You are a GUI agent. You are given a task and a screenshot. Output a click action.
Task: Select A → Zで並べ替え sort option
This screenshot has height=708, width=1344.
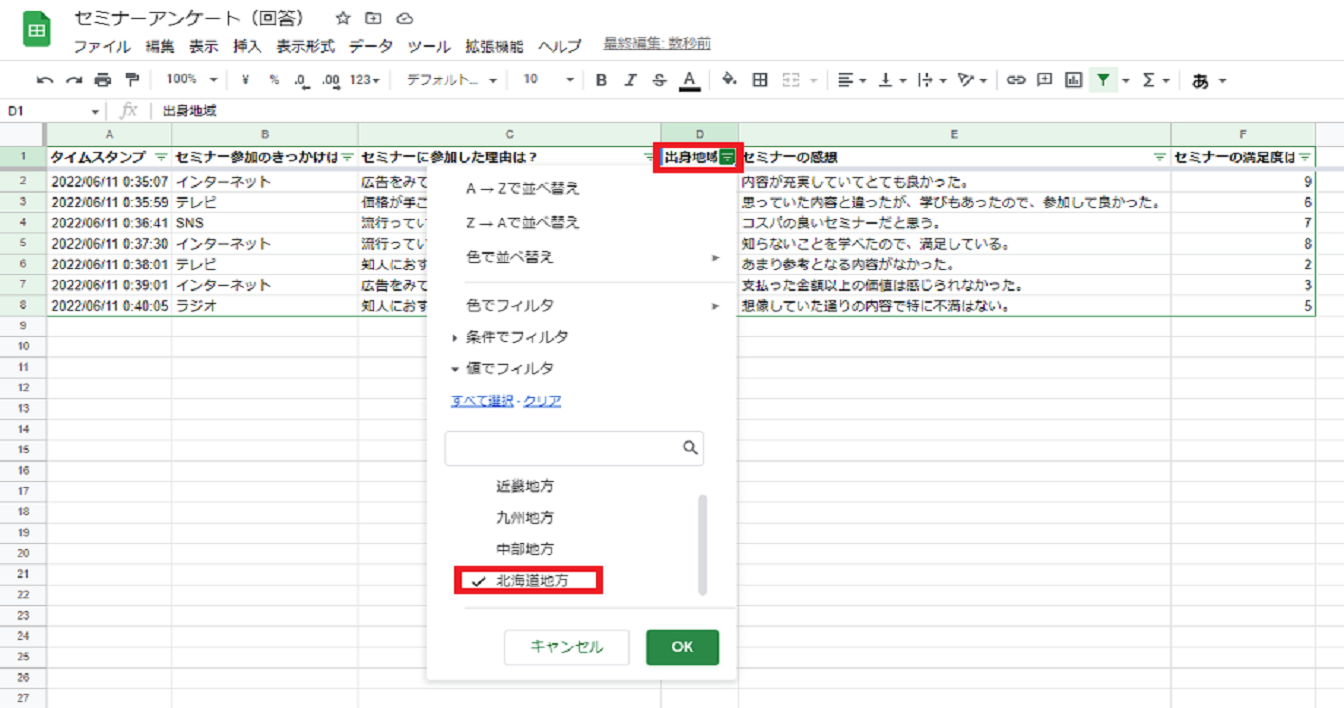[x=523, y=189]
